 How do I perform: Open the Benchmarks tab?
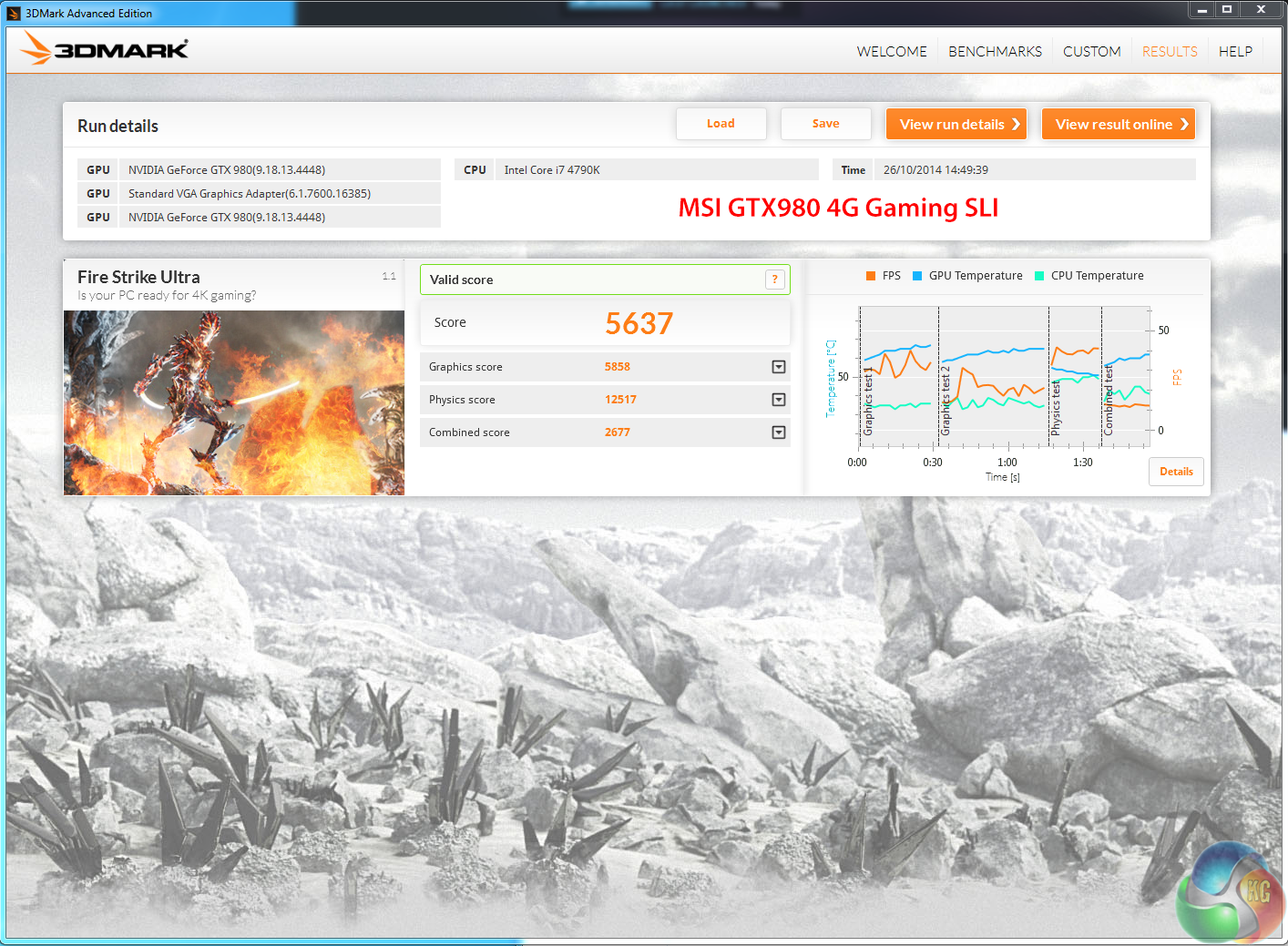coord(995,52)
